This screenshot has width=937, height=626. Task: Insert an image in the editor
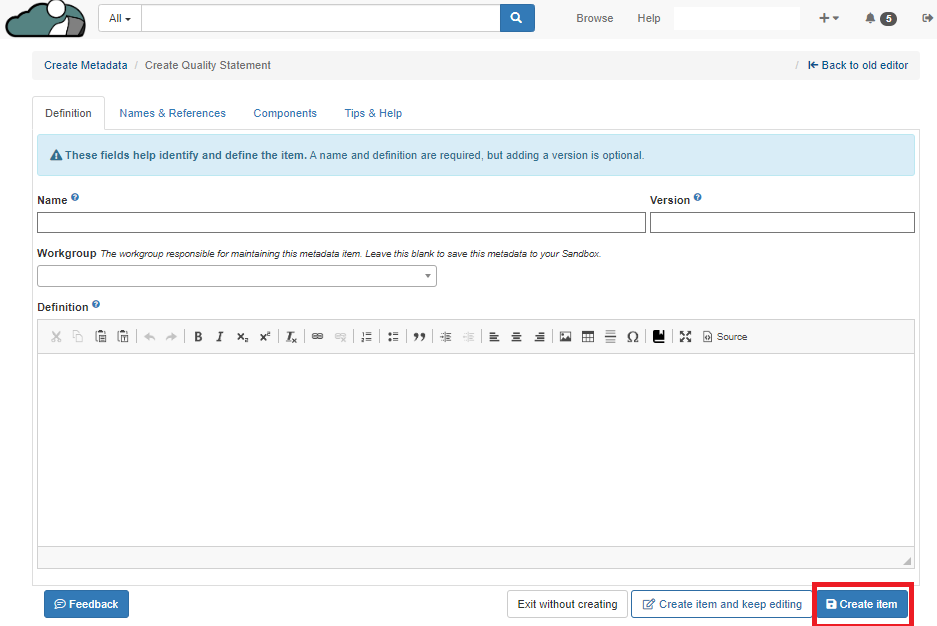tap(565, 337)
